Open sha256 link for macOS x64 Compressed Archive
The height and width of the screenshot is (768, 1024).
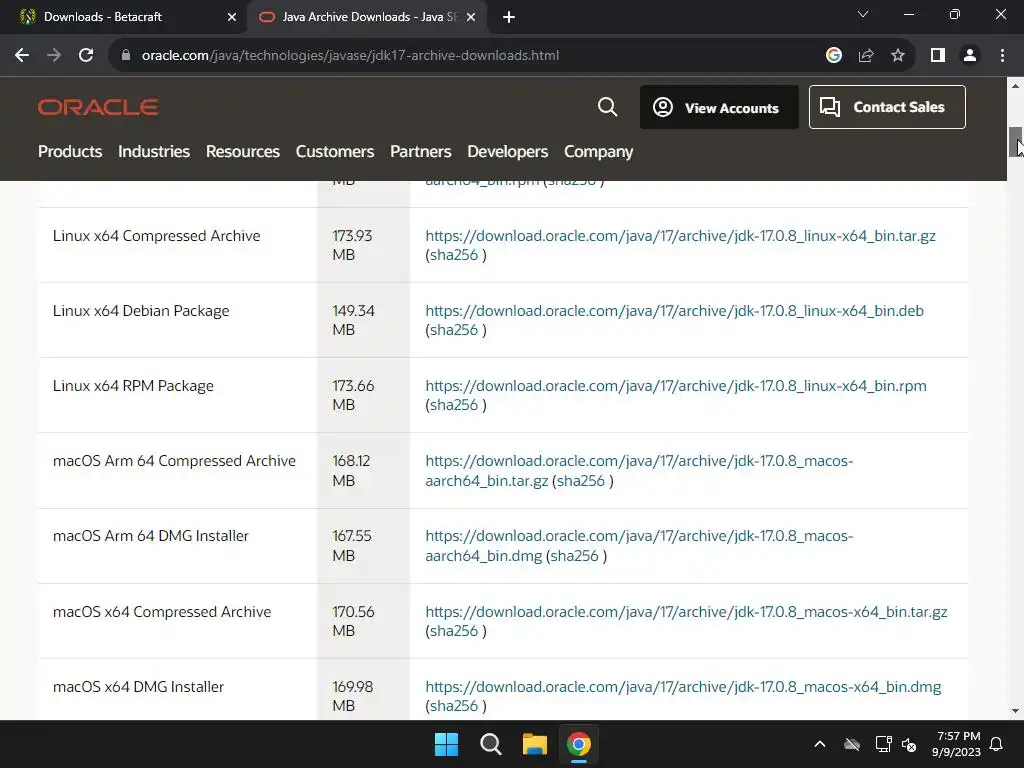pyautogui.click(x=454, y=632)
